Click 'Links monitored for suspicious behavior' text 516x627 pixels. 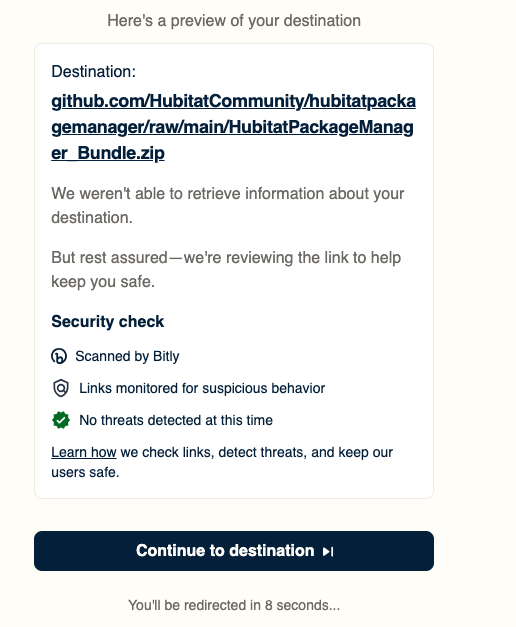[202, 388]
